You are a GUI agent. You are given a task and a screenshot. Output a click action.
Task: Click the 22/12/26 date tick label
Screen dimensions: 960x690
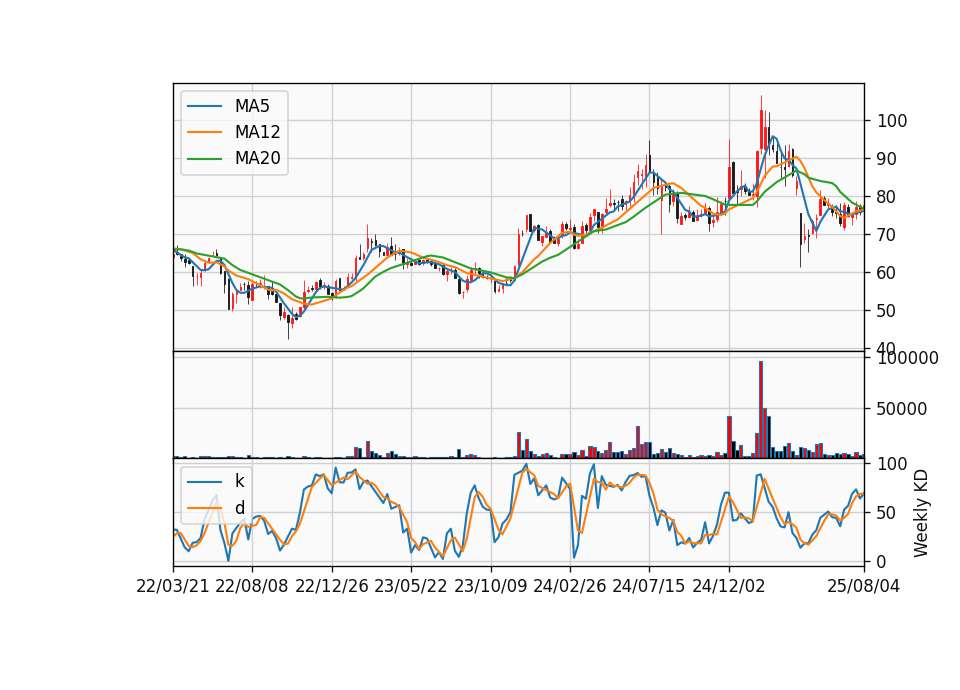click(332, 586)
